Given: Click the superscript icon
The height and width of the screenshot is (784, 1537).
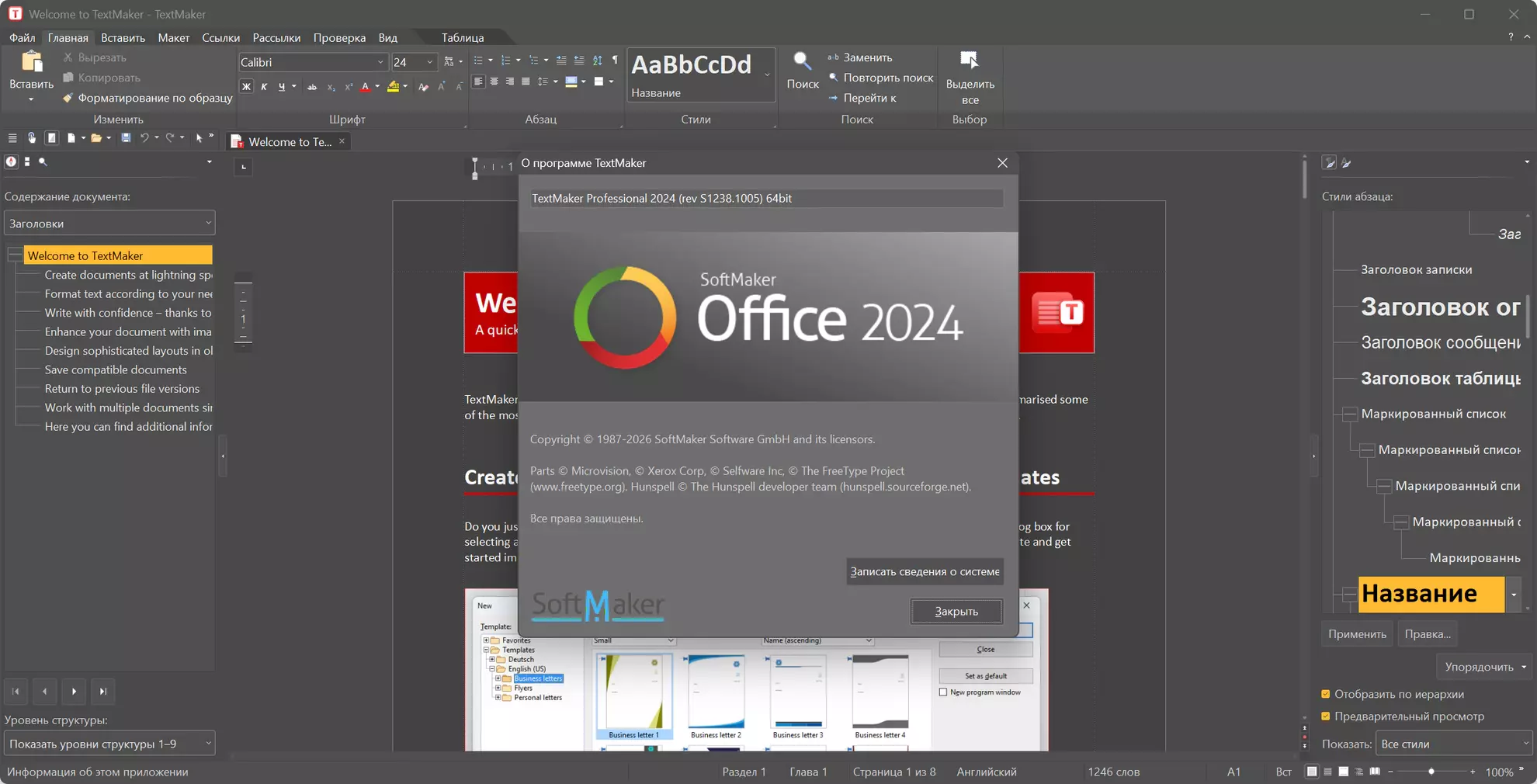Looking at the screenshot, I should point(349,86).
